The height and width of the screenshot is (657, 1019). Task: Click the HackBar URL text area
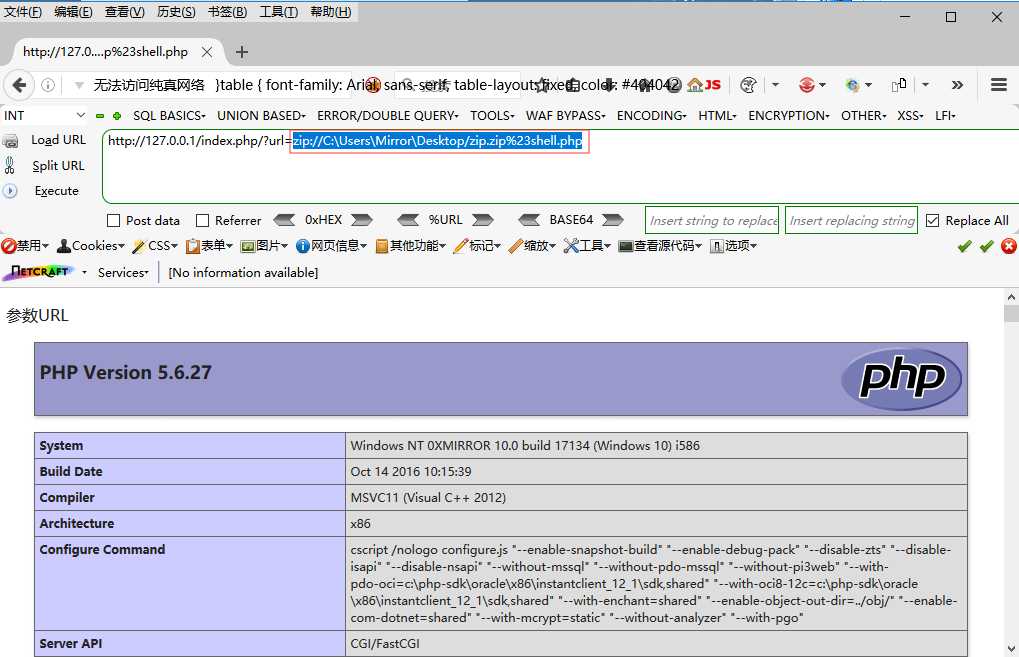[x=561, y=166]
